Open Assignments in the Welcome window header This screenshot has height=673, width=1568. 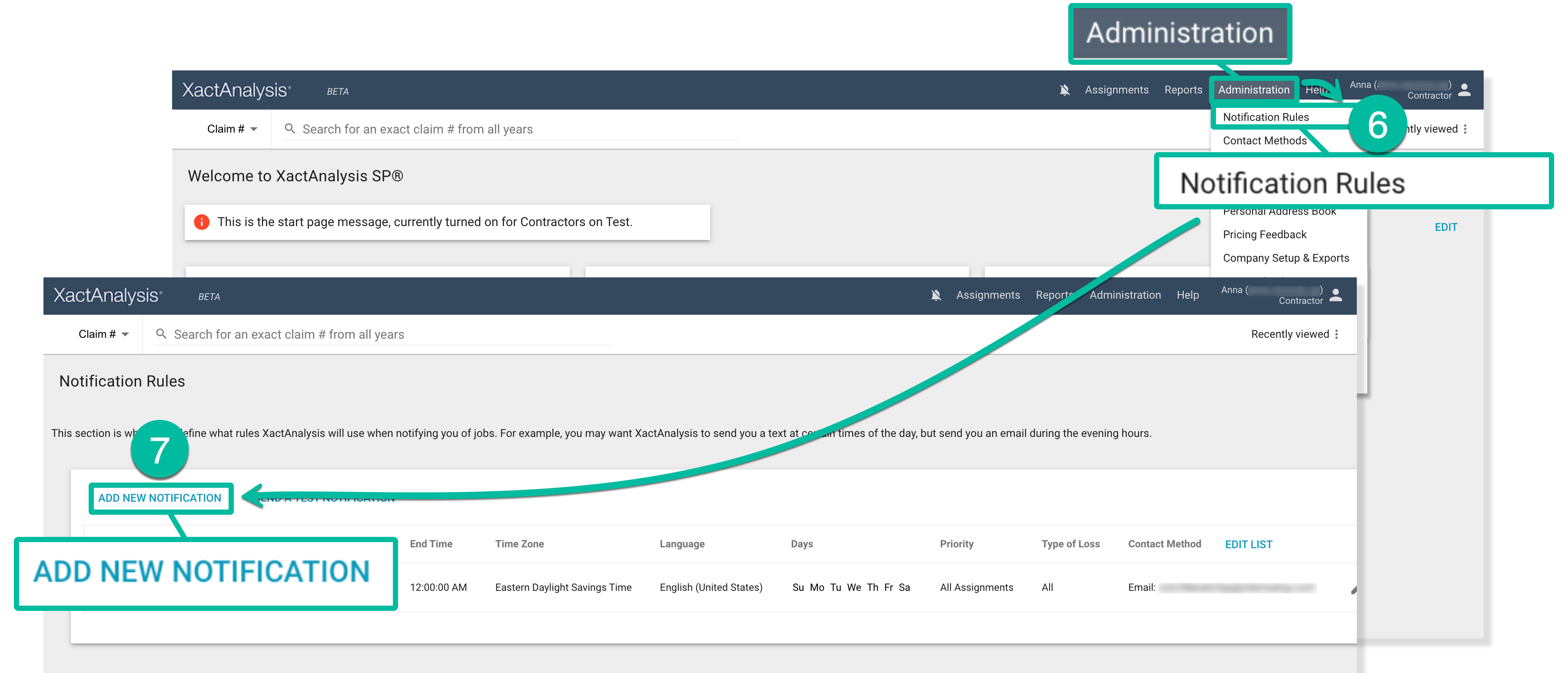click(x=1116, y=90)
